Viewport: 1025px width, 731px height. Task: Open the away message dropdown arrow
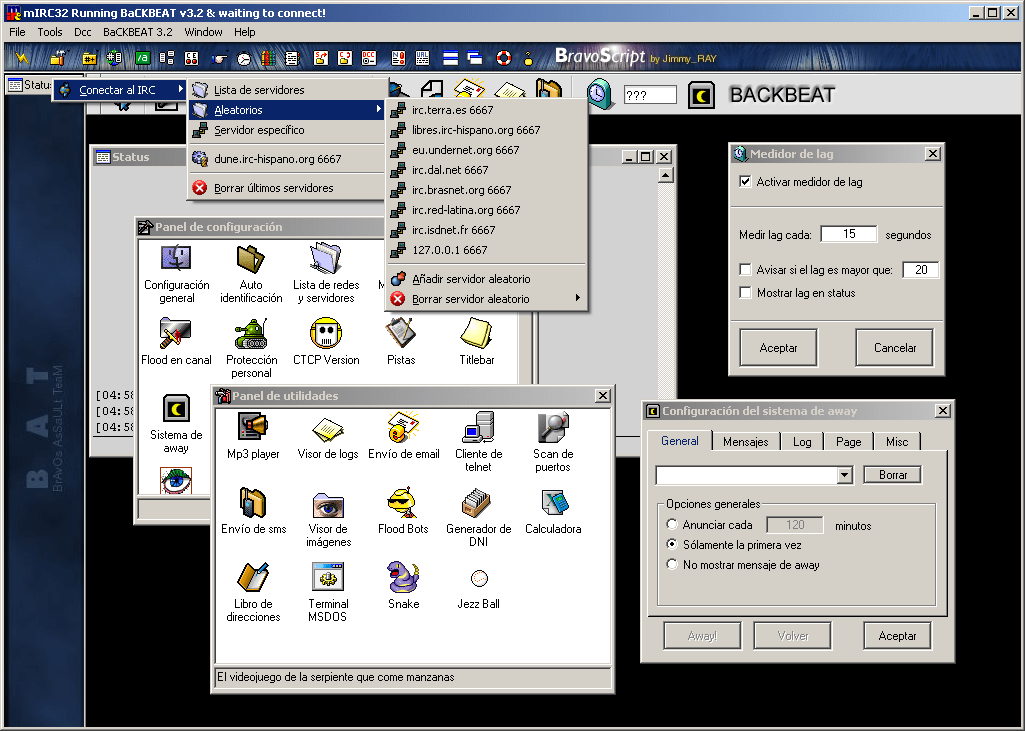pos(844,475)
